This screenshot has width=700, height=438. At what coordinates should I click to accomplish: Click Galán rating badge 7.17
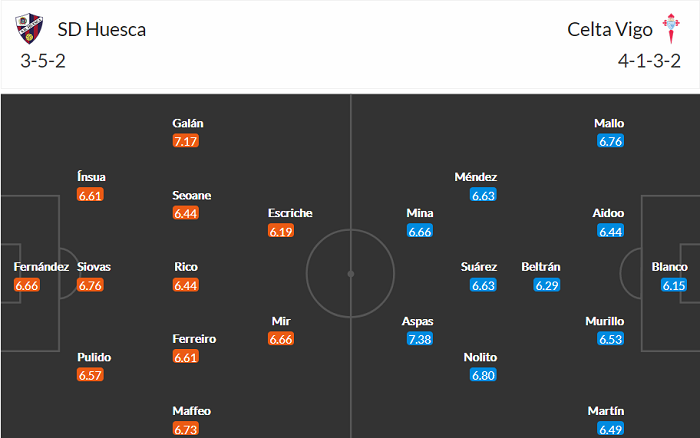pos(186,142)
